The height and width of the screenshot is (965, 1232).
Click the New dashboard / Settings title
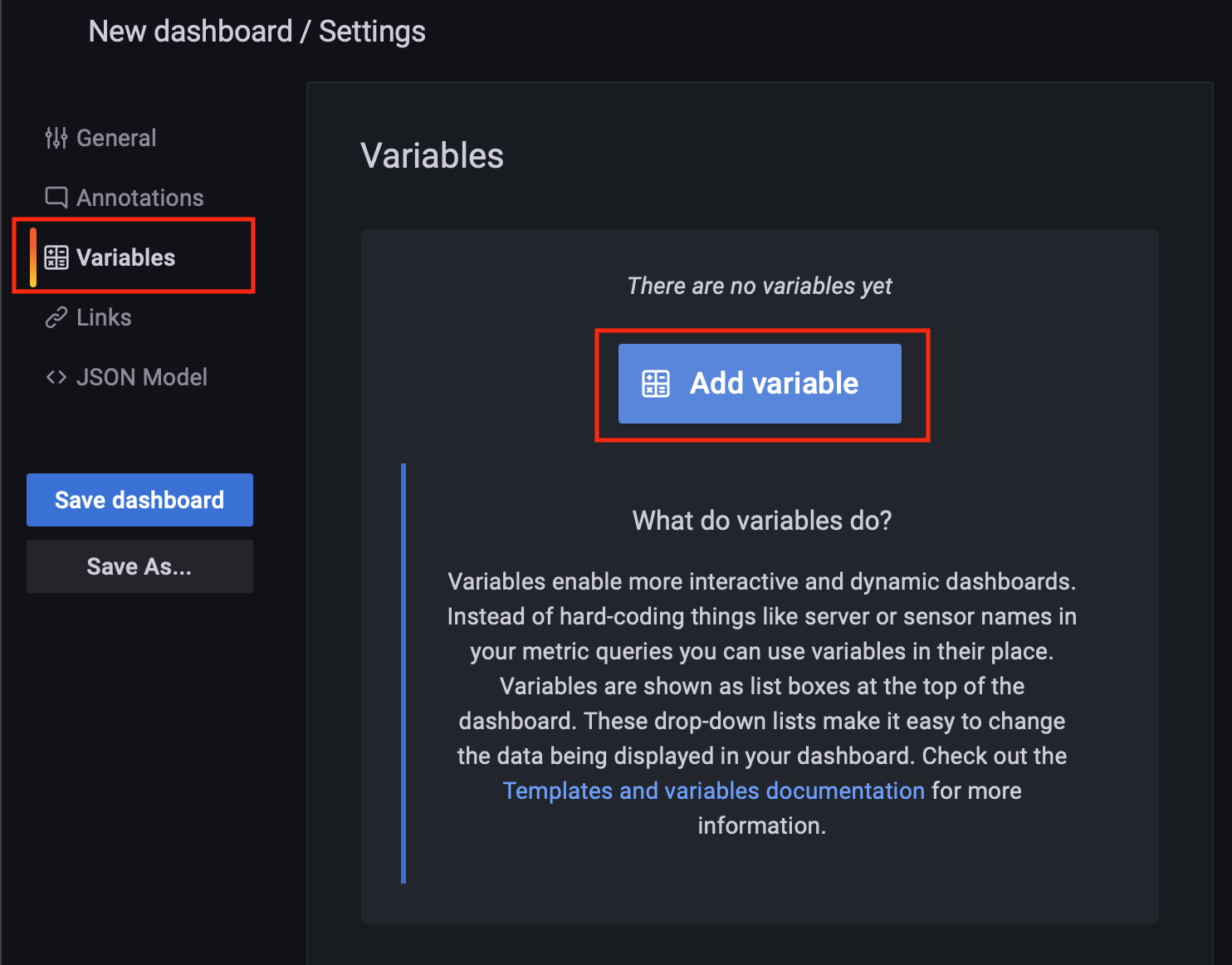tap(257, 32)
